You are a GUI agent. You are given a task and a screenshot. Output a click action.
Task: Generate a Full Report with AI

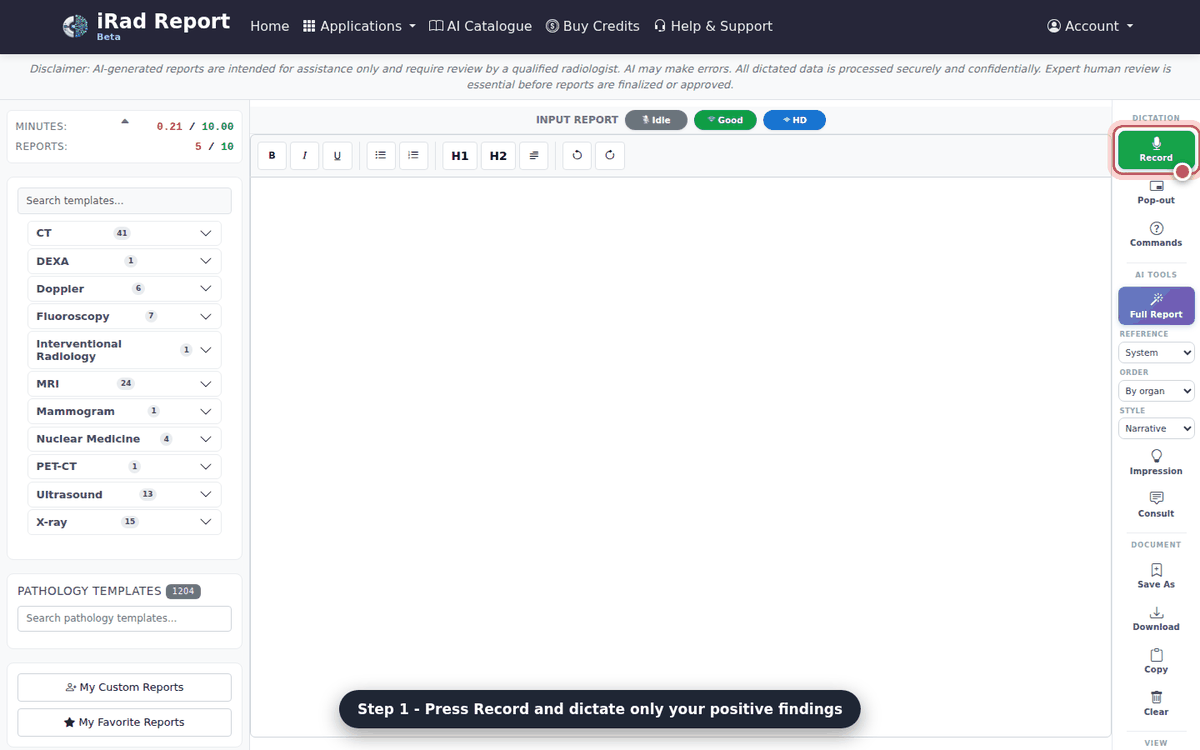pos(1156,306)
